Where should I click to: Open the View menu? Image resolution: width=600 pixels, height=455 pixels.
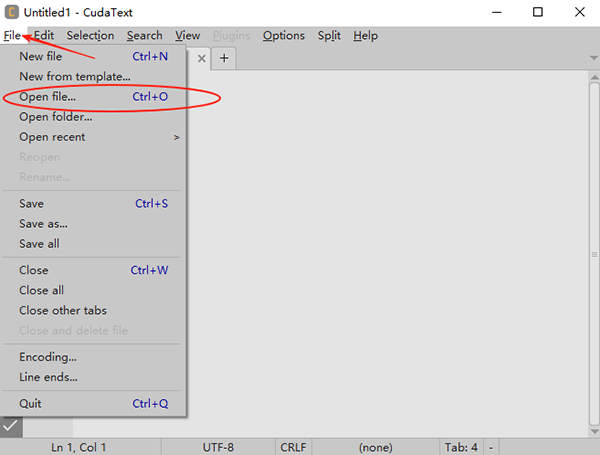[x=188, y=36]
